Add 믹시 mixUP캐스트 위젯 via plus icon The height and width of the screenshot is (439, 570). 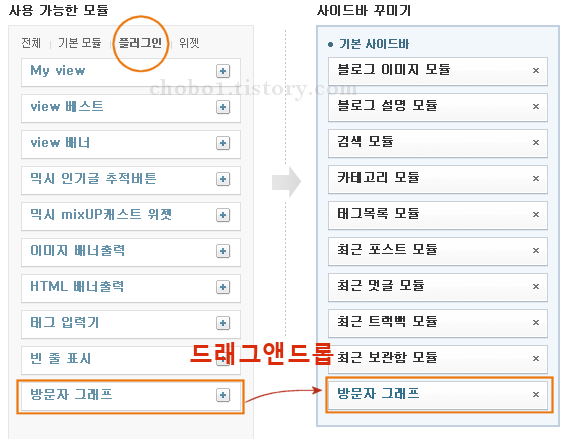tap(223, 215)
